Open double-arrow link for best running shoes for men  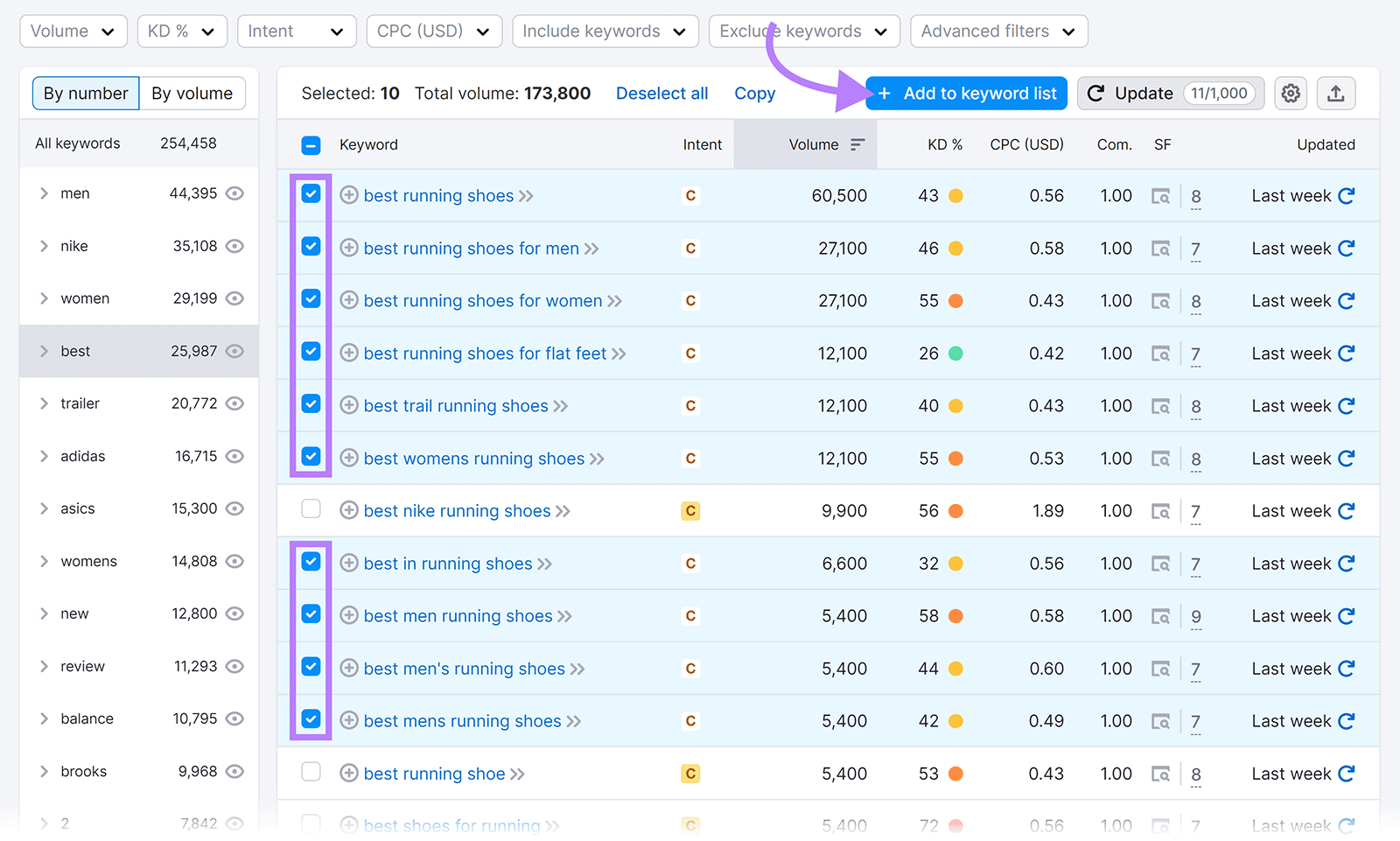point(591,249)
